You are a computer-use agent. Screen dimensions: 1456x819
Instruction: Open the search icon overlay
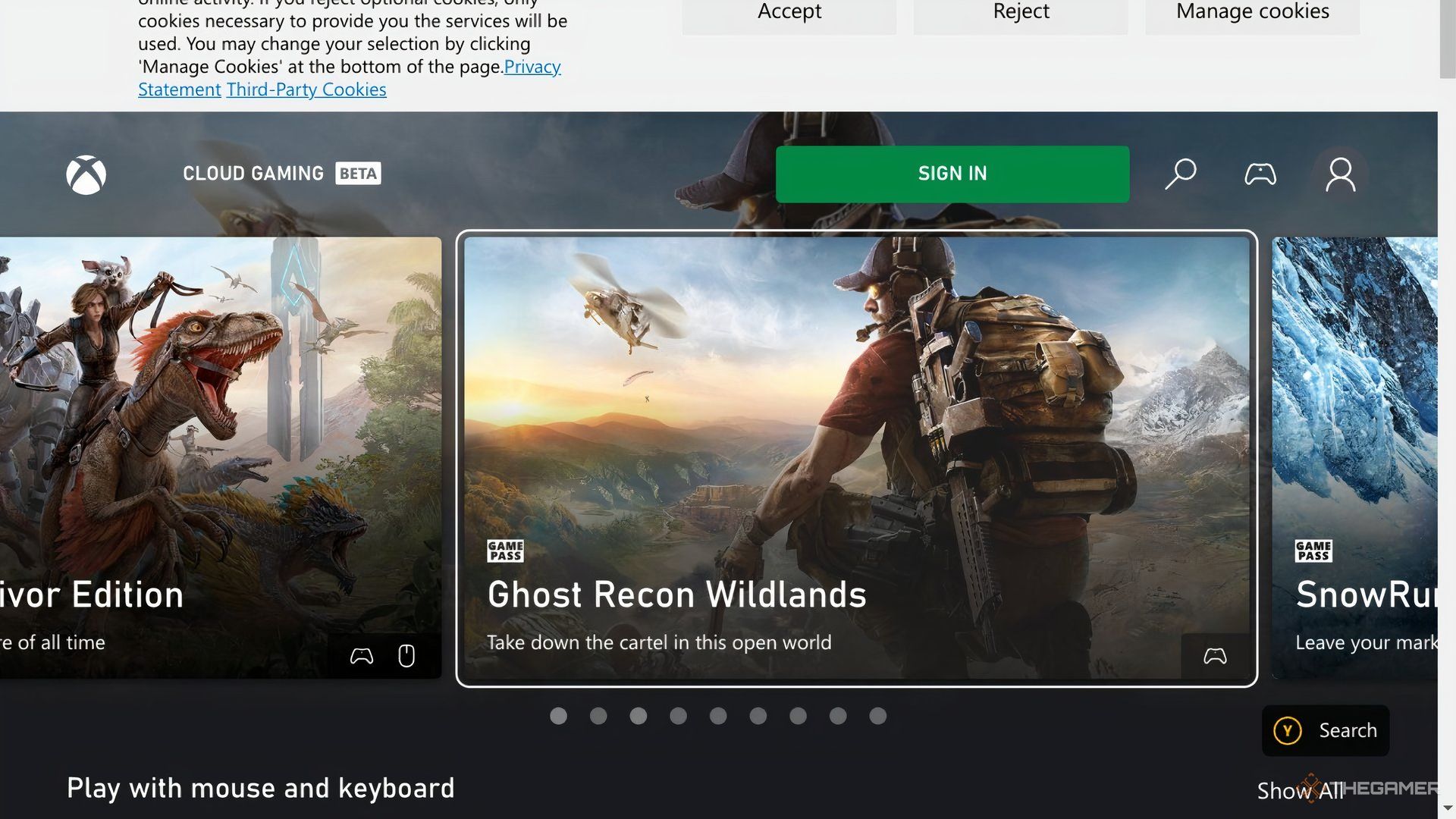[1180, 173]
